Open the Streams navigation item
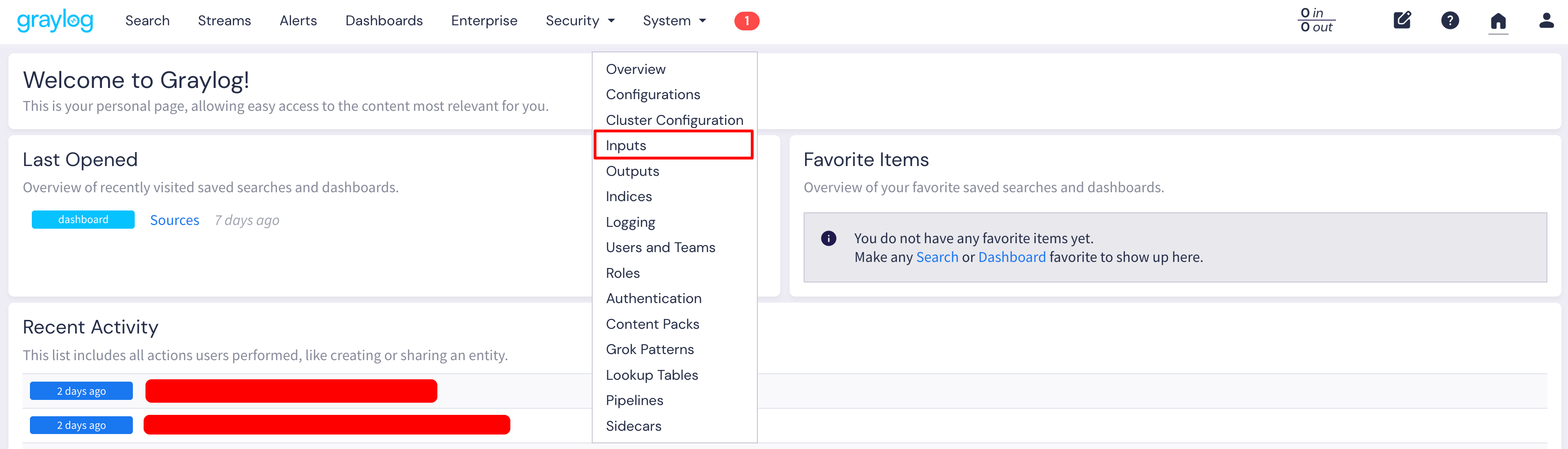 224,20
